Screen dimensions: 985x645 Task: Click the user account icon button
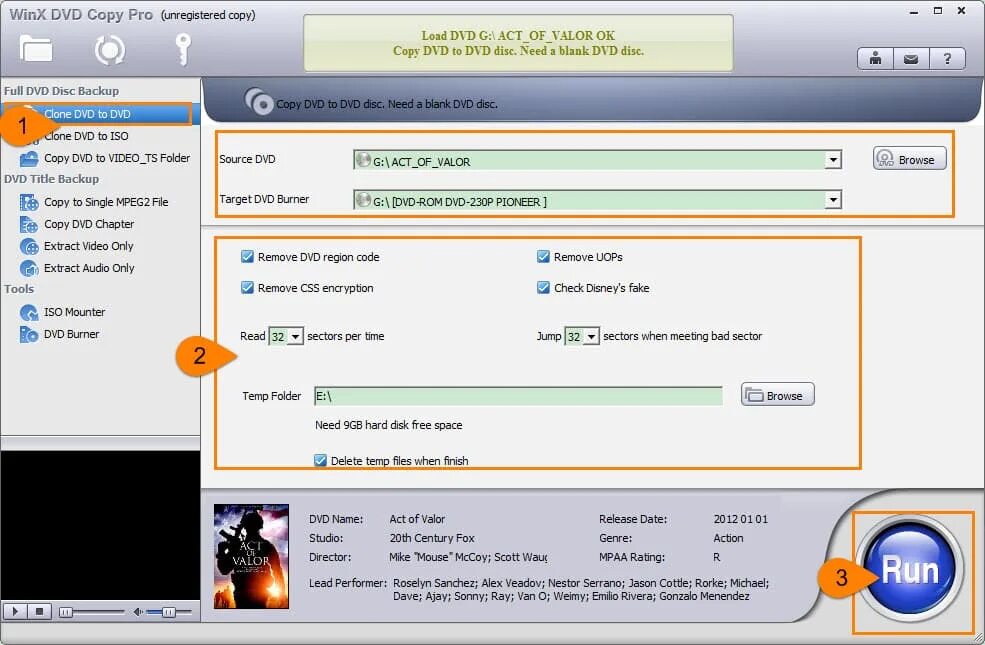coord(875,58)
